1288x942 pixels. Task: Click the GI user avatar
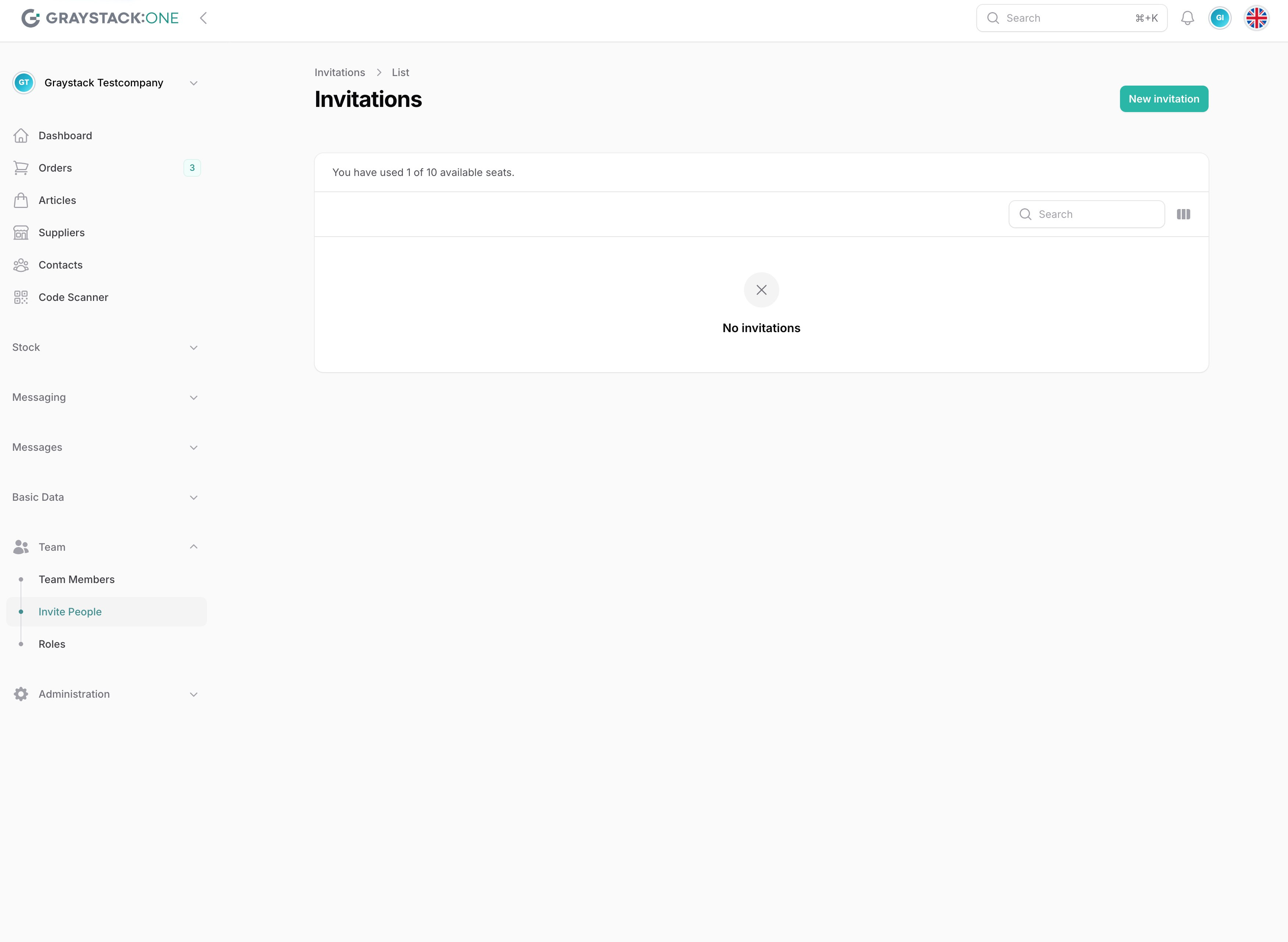coord(1220,18)
